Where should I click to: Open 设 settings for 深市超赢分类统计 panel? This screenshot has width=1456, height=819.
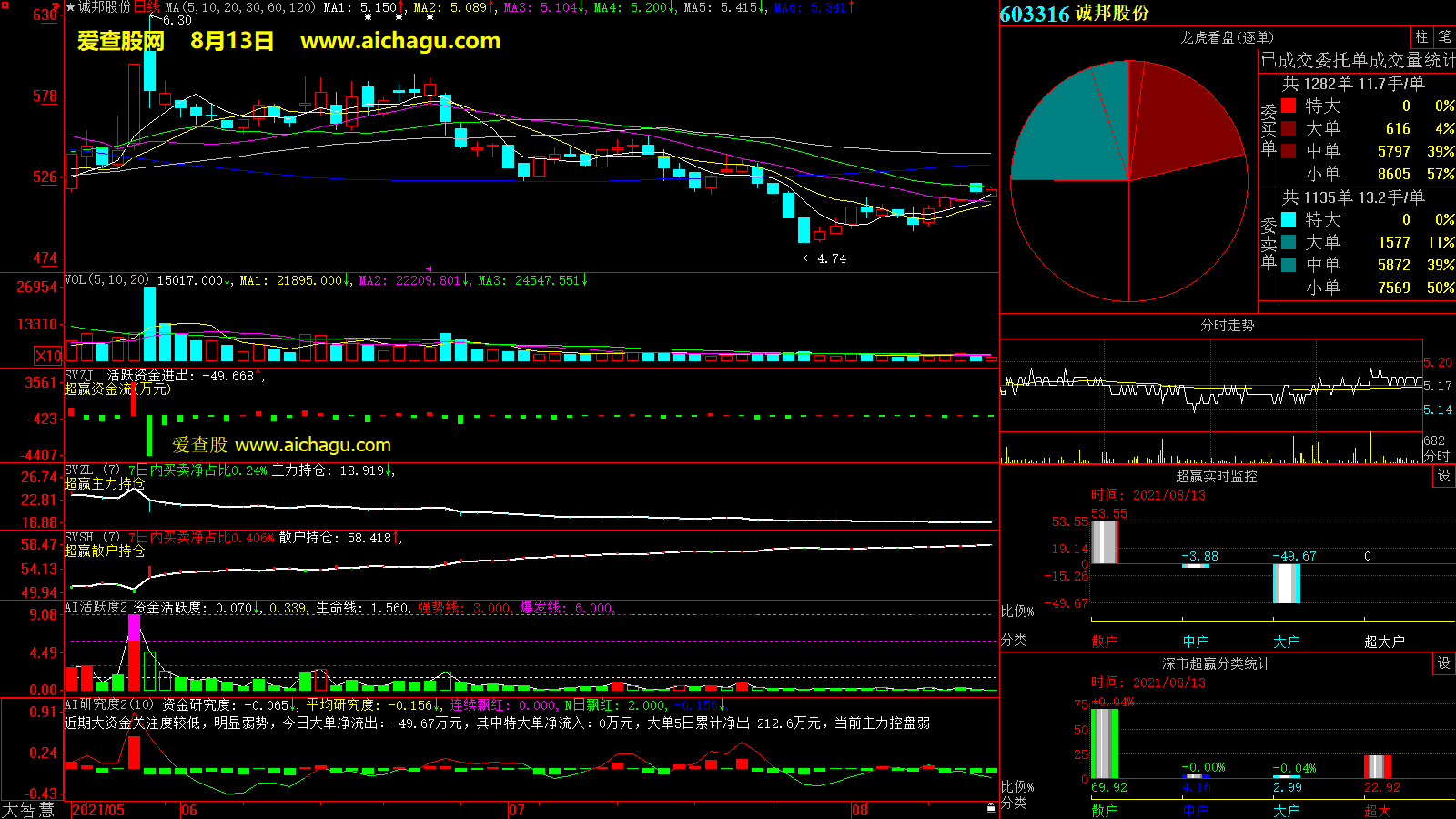click(1444, 663)
